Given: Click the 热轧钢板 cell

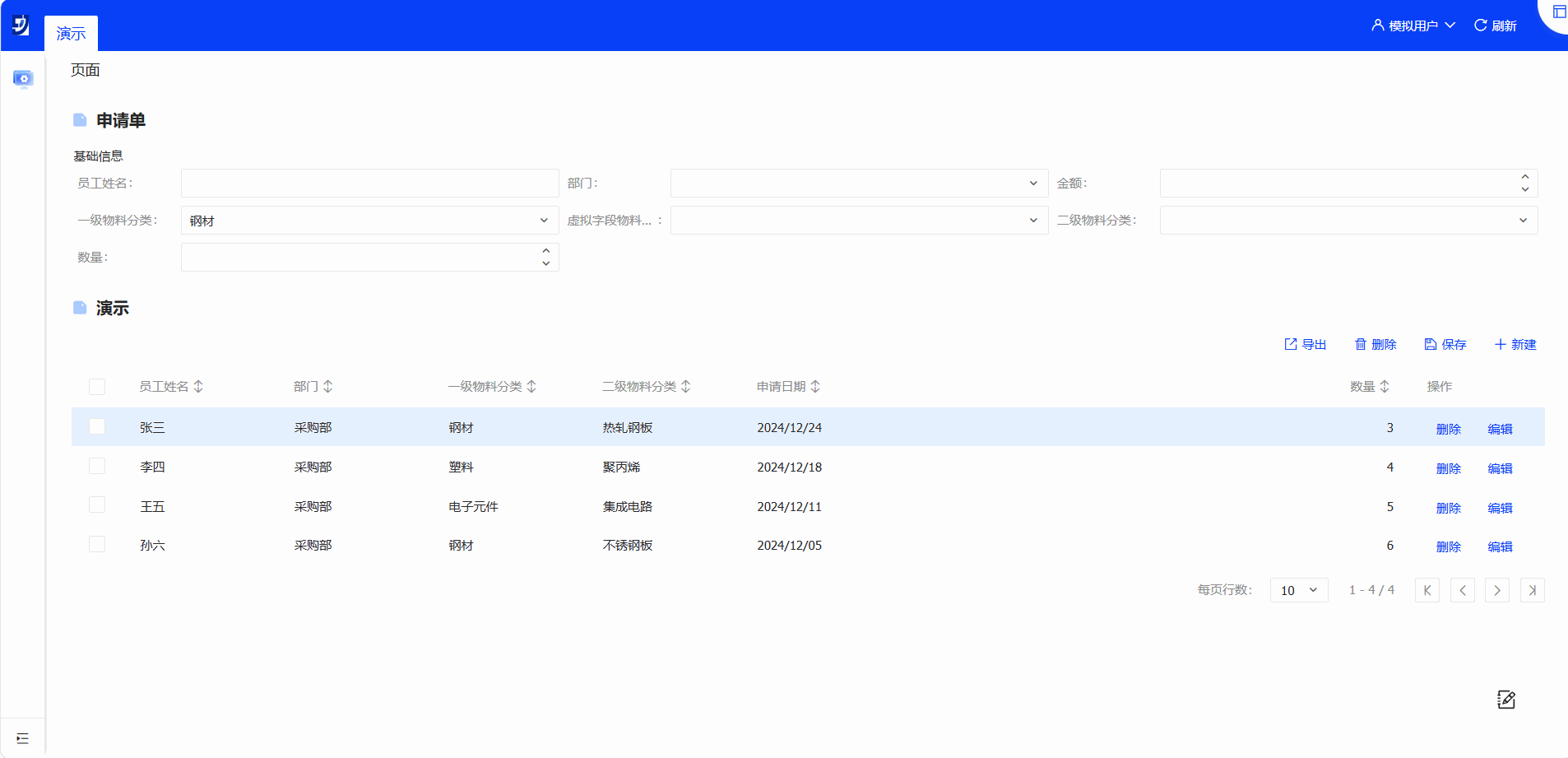Looking at the screenshot, I should pos(628,428).
